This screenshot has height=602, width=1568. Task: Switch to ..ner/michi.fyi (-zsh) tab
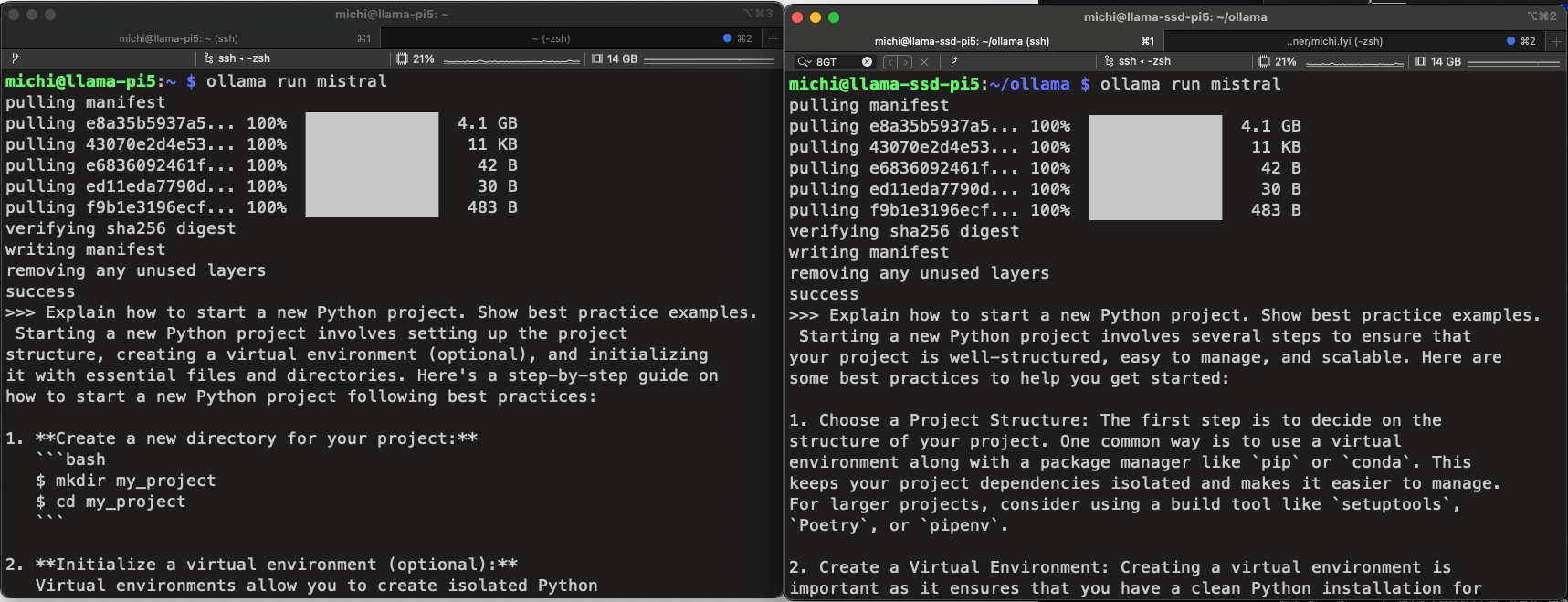(1333, 41)
